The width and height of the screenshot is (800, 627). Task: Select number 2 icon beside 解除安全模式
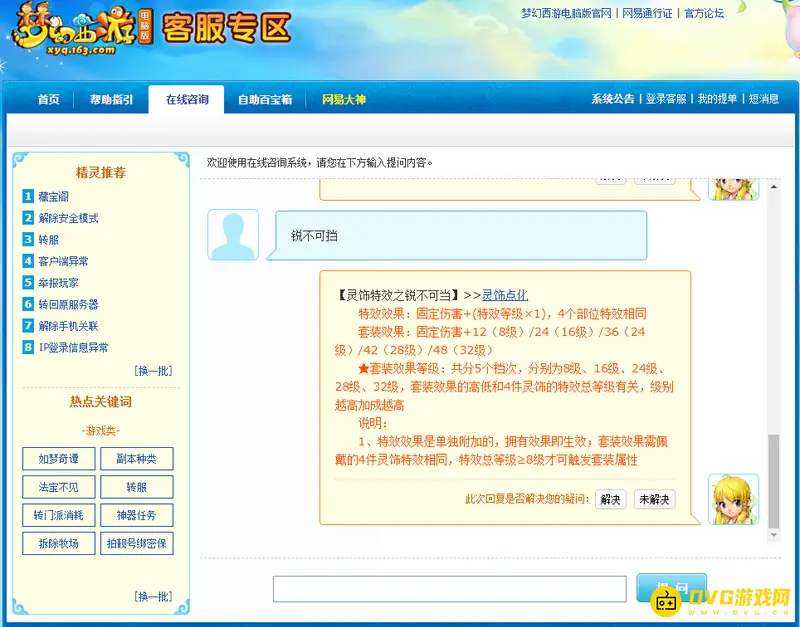coord(28,218)
